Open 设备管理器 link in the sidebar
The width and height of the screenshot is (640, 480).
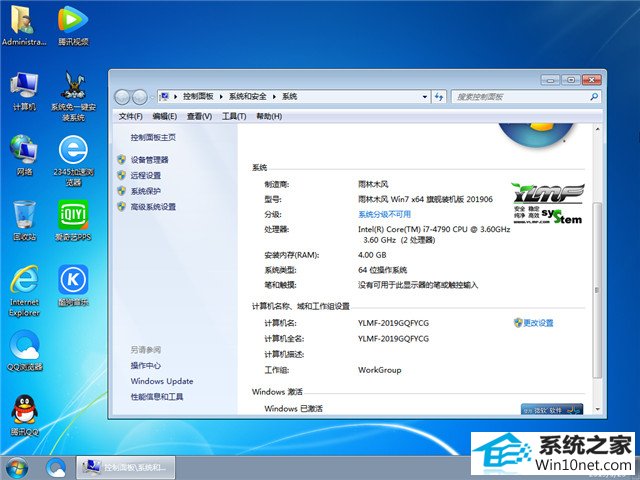pyautogui.click(x=149, y=159)
